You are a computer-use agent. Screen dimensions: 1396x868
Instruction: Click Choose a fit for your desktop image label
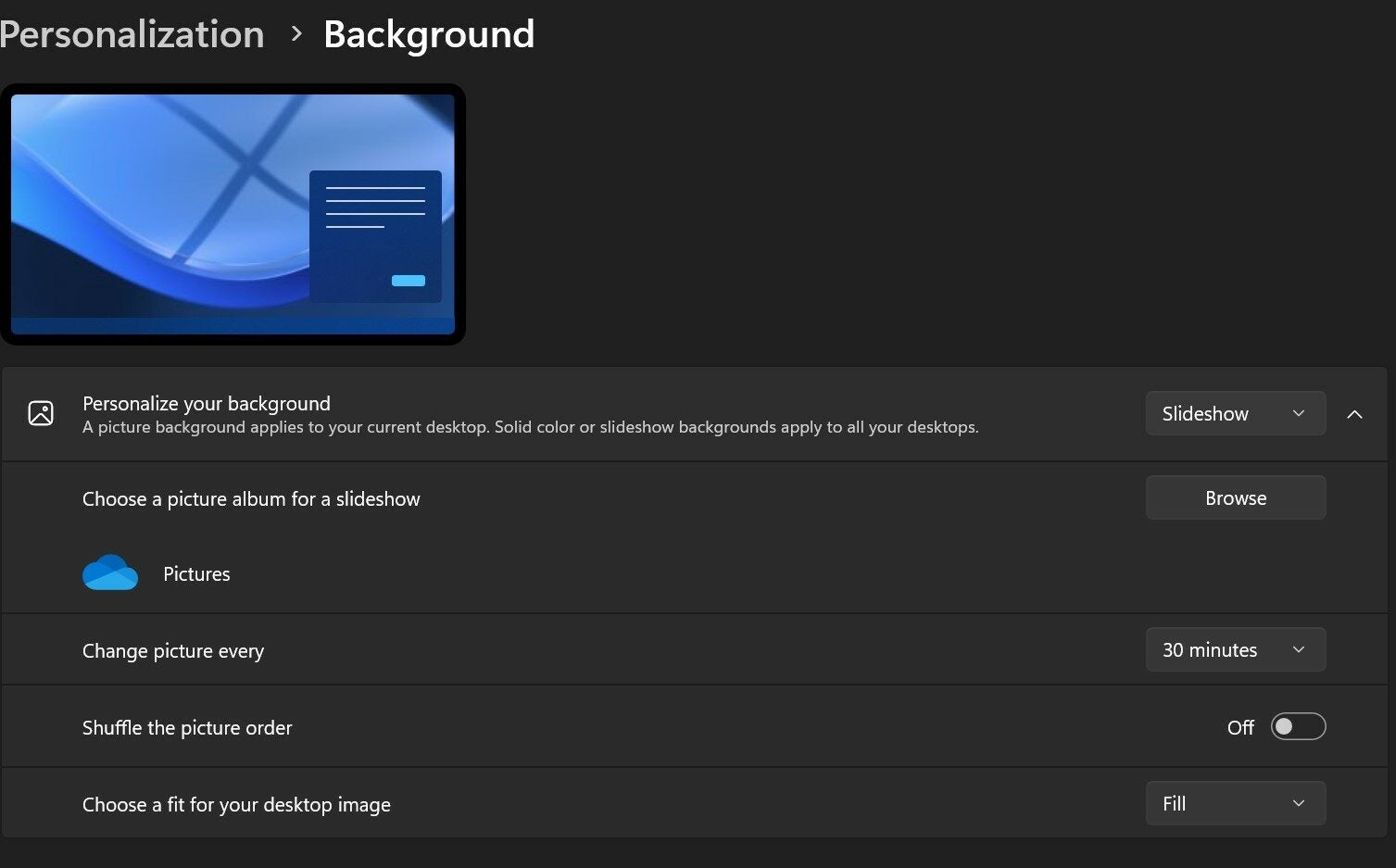236,805
